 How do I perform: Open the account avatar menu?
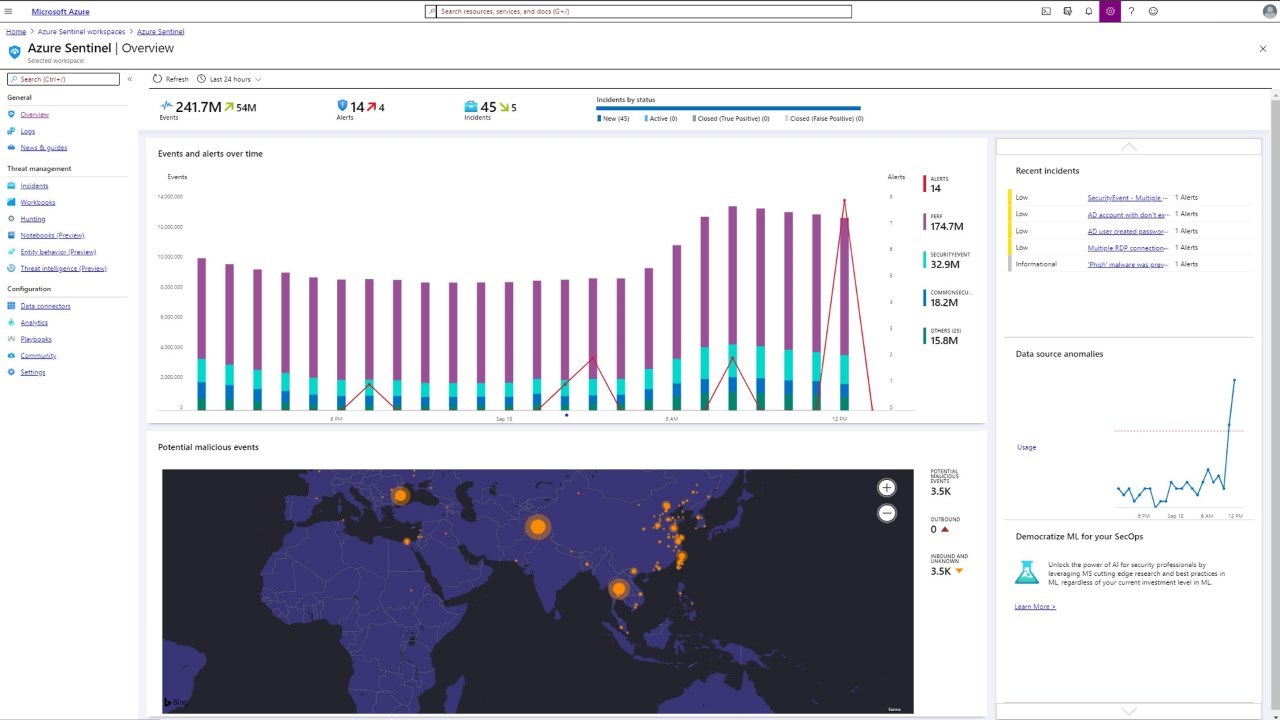(x=1269, y=11)
